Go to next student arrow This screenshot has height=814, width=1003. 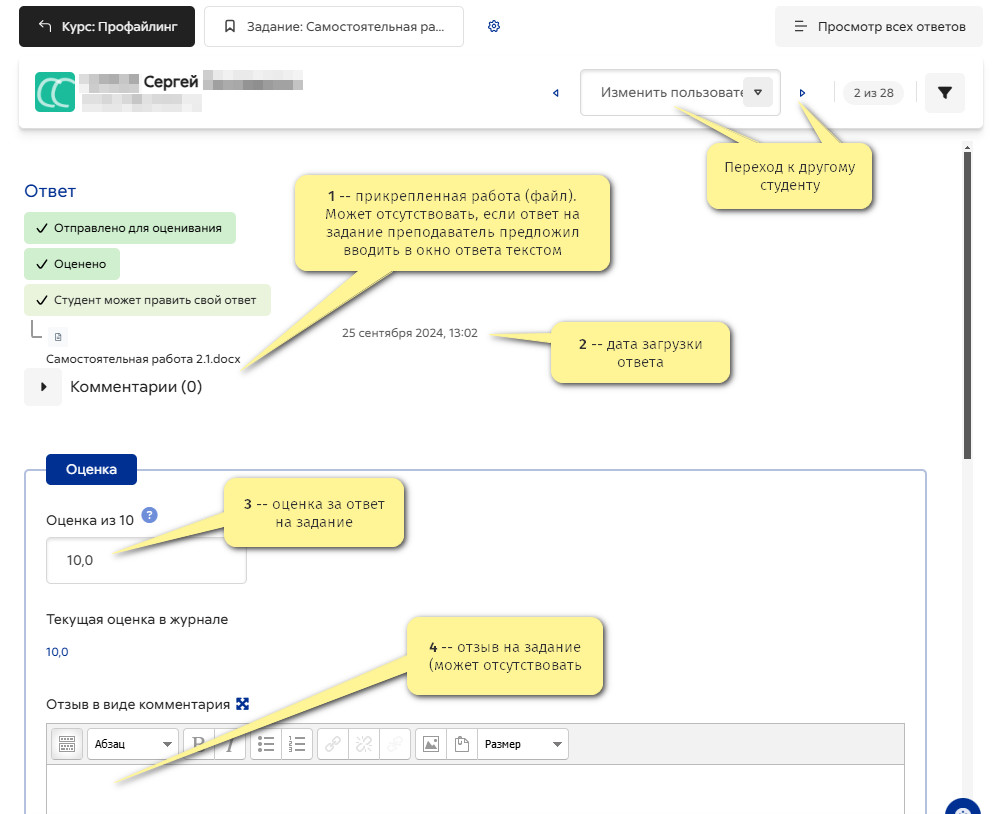pyautogui.click(x=802, y=93)
